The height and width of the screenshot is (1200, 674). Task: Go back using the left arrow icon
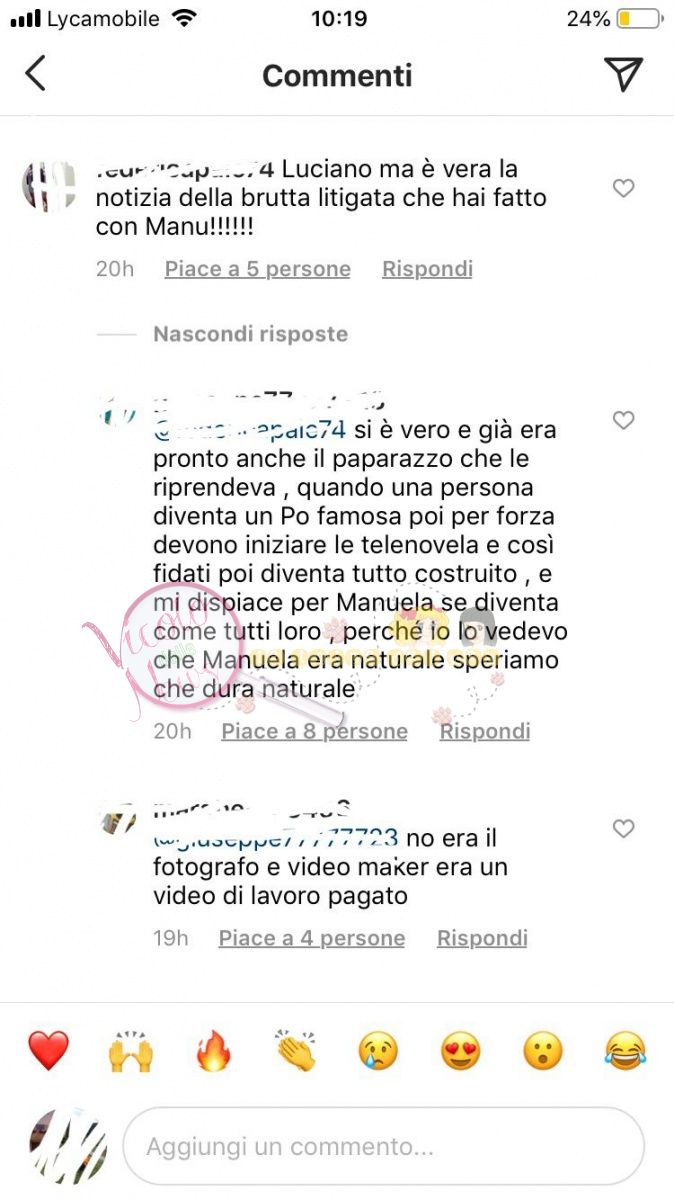[x=36, y=74]
